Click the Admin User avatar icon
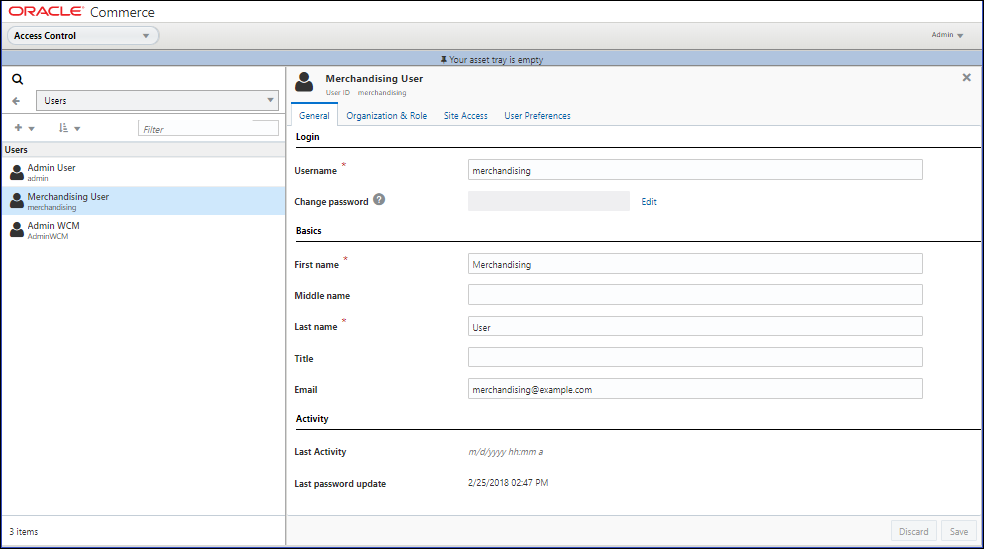The width and height of the screenshot is (984, 549). 17,172
